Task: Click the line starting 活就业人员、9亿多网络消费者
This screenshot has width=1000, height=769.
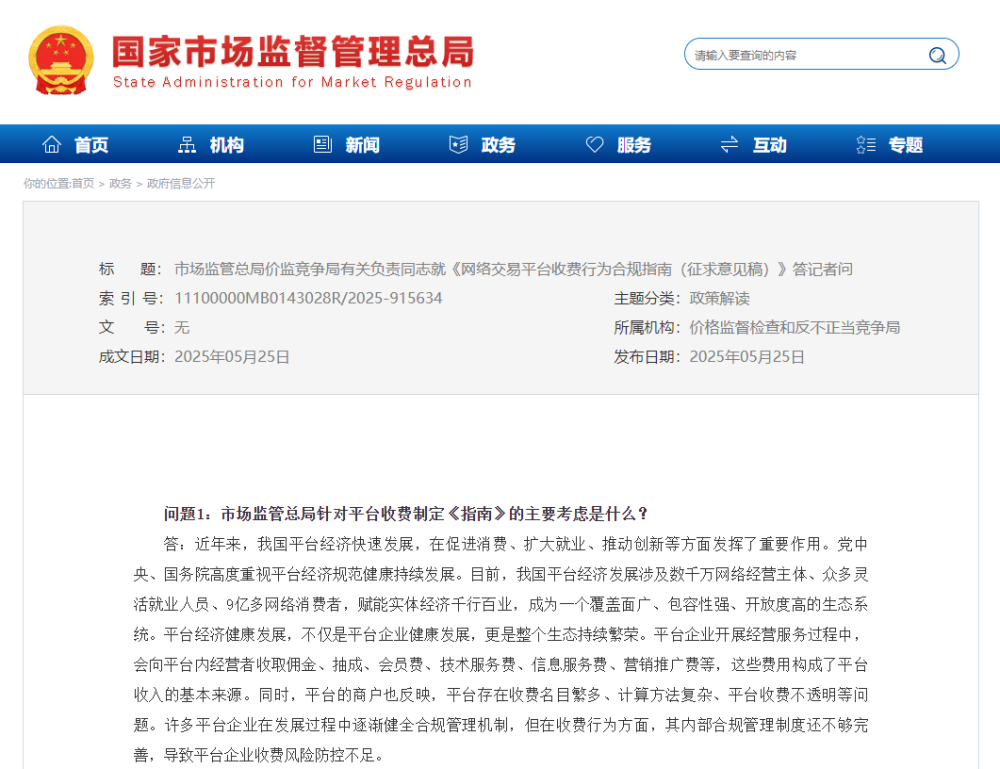Action: [x=501, y=604]
